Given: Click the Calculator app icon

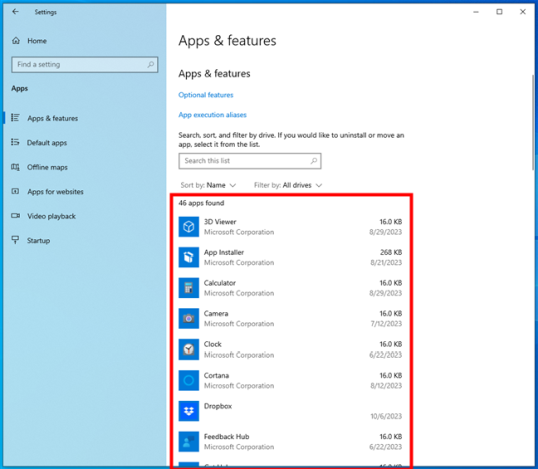Looking at the screenshot, I should (x=189, y=288).
